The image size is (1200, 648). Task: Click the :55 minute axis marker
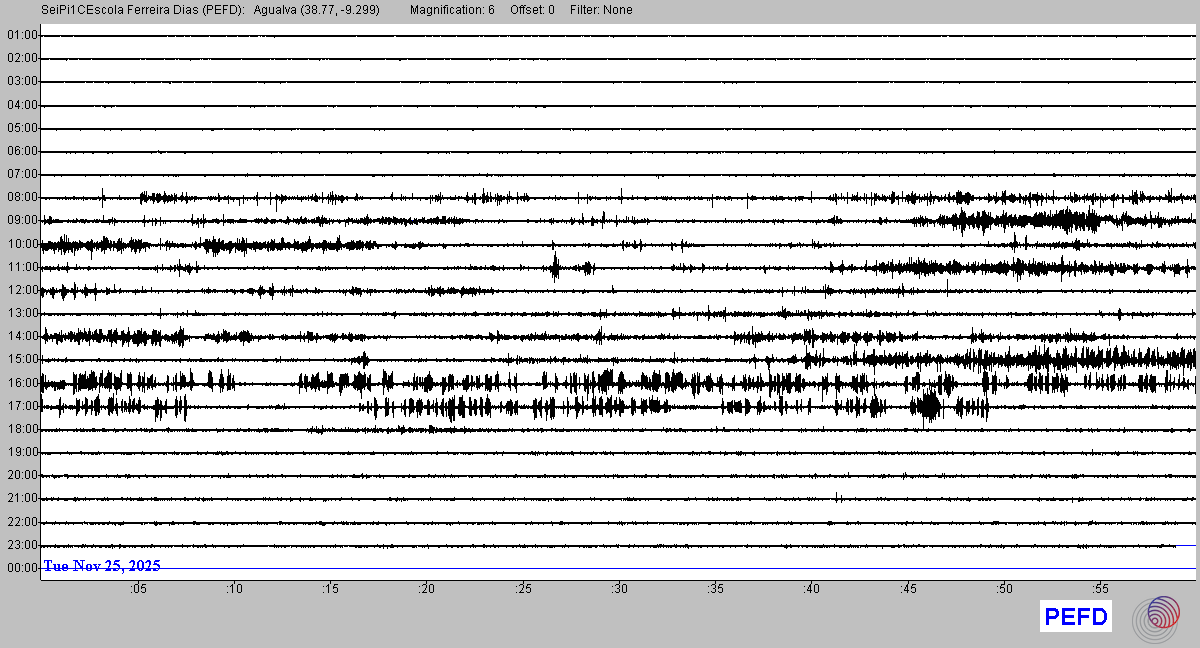pos(1100,590)
